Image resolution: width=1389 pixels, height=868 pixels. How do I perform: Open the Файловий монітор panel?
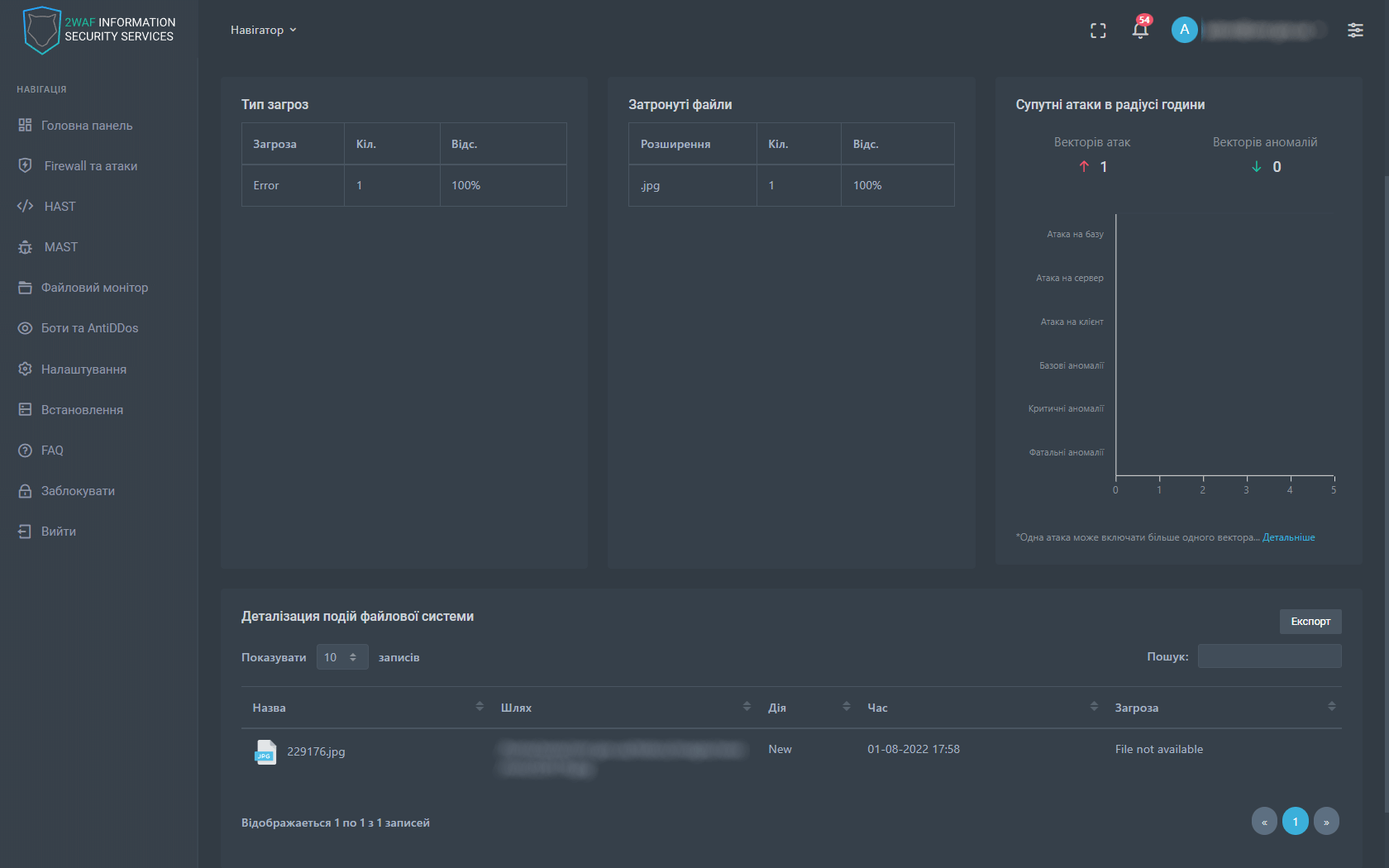click(x=94, y=287)
